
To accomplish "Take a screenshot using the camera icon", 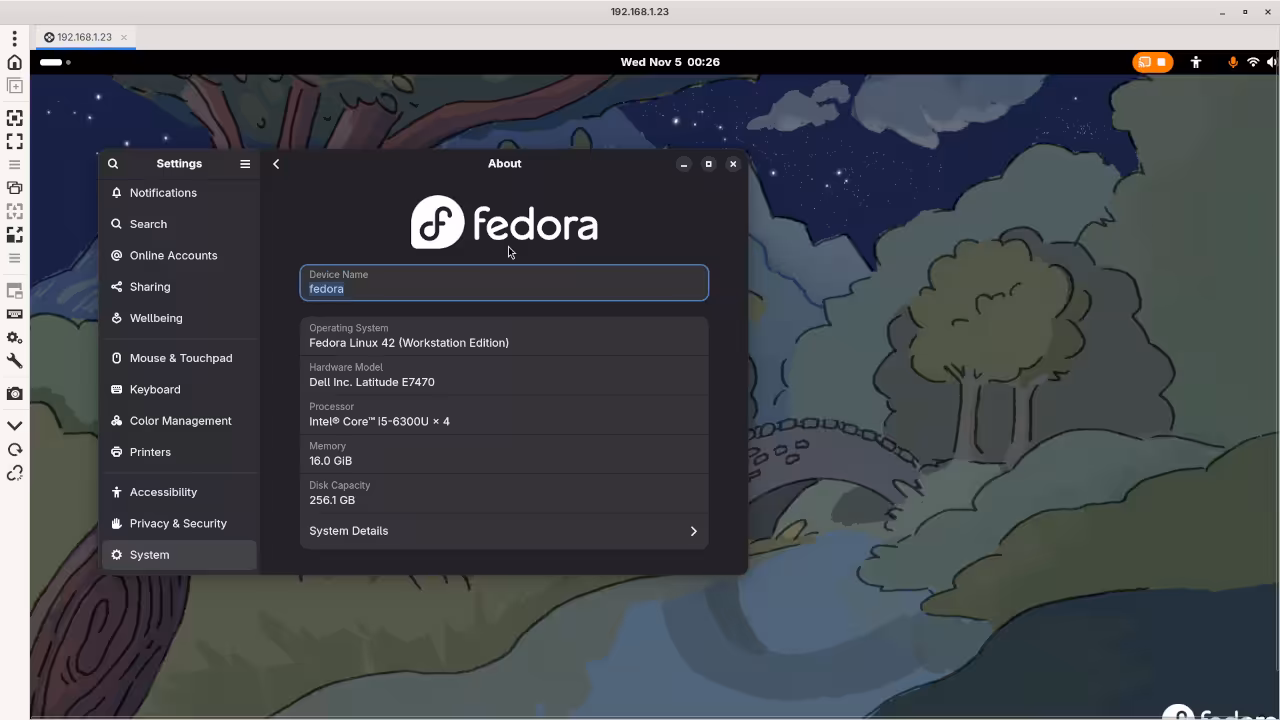I will tap(14, 393).
